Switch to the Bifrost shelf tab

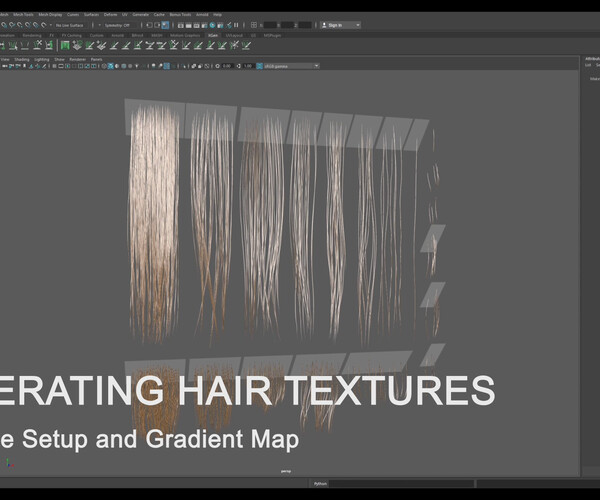[x=137, y=35]
